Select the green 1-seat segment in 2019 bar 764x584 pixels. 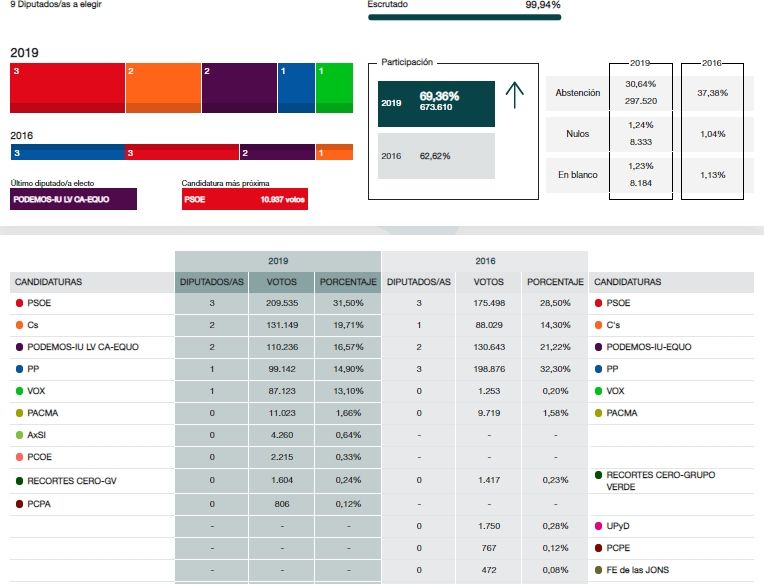pyautogui.click(x=334, y=88)
